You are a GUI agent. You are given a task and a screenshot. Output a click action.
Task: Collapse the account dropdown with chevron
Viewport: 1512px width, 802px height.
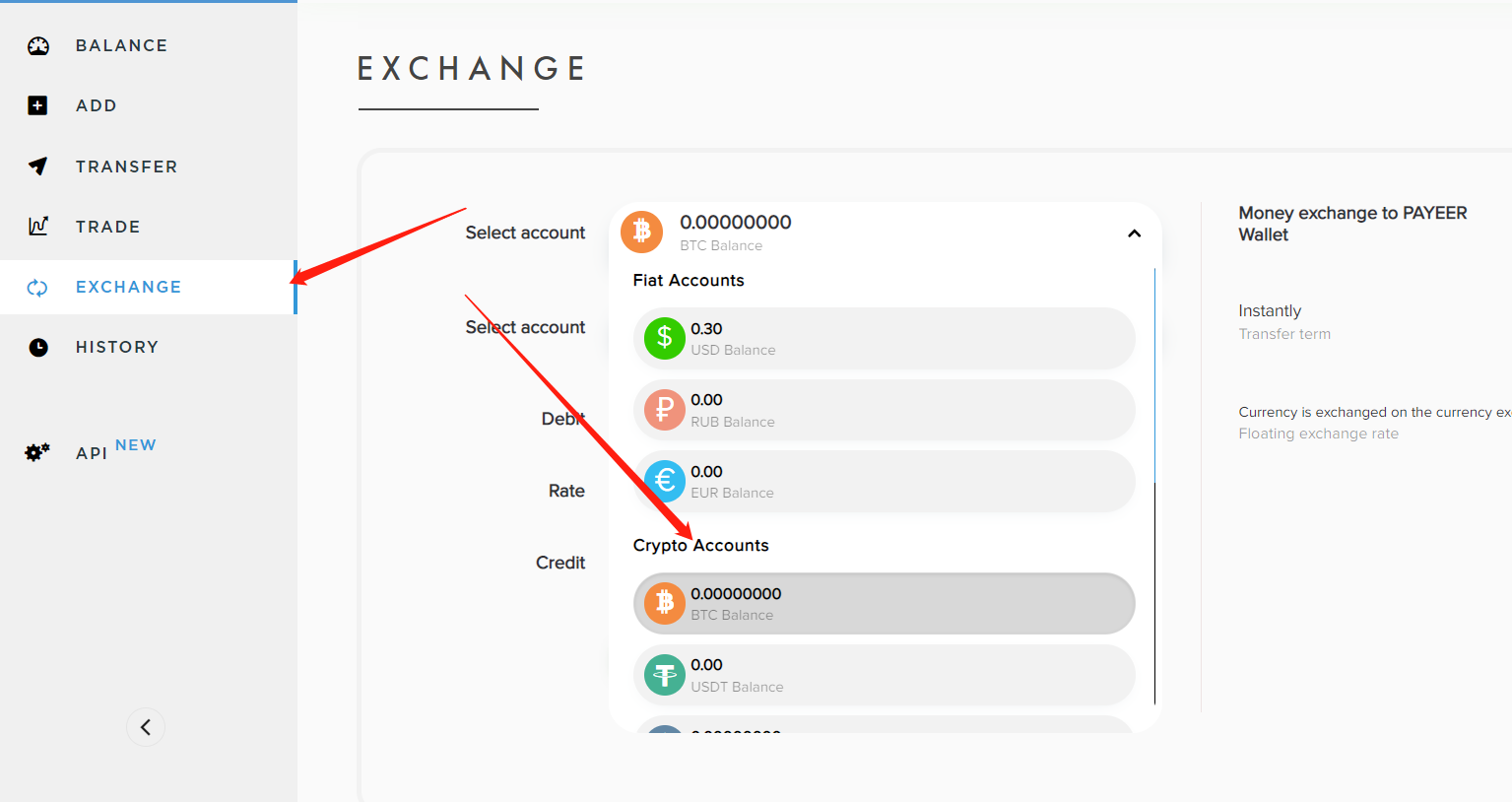coord(1134,234)
